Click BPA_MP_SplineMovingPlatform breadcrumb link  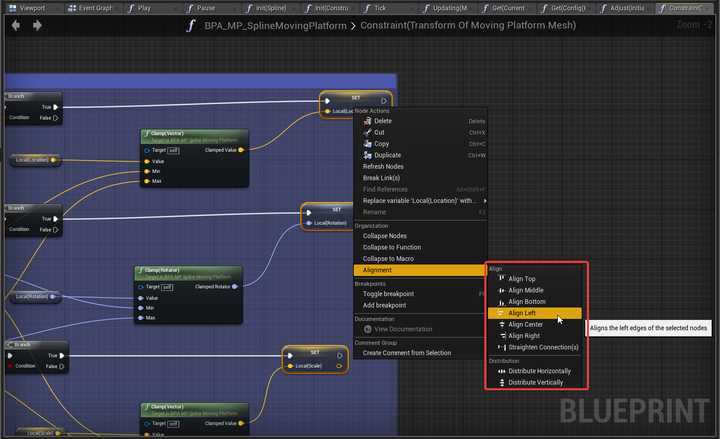click(x=275, y=26)
